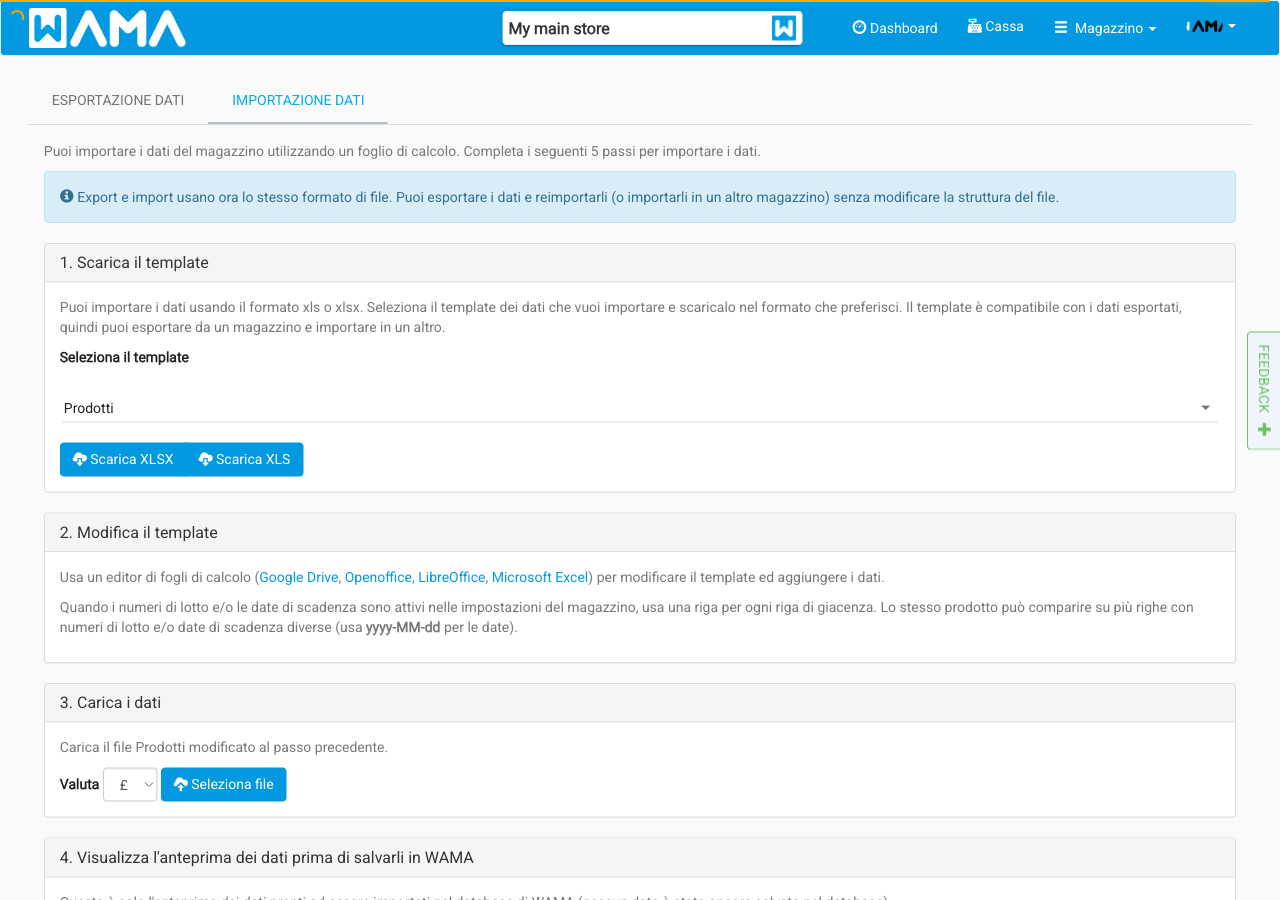
Task: Click the upload icon on Seleziona file
Action: click(181, 785)
